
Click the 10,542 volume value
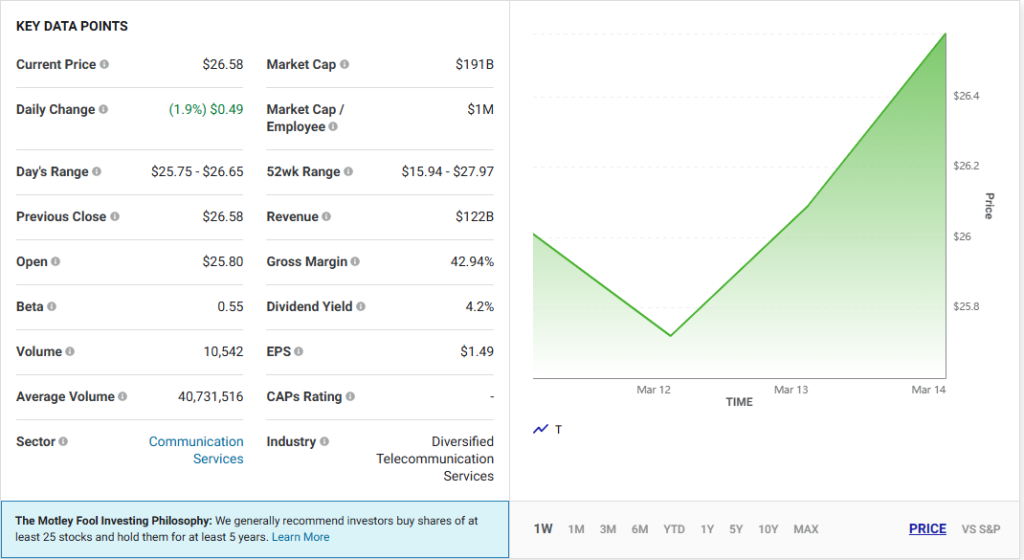pos(223,351)
